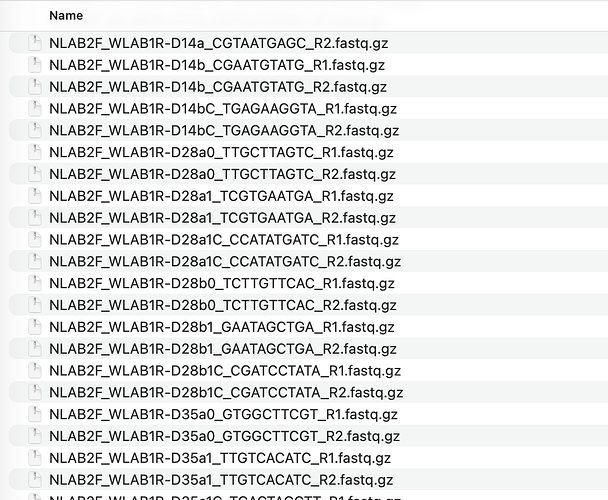Select file D14b_CGAATGTATG_R2.fastq.gz
Screen dimensions: 608x500
point(218,87)
